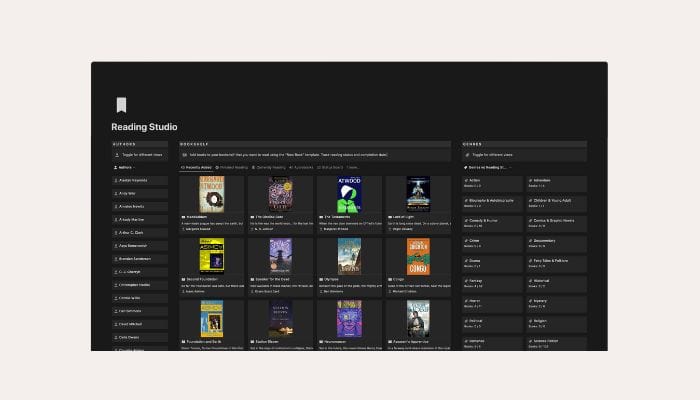The width and height of the screenshot is (700, 400).
Task: Open the Drama genre card
Action: [492, 263]
